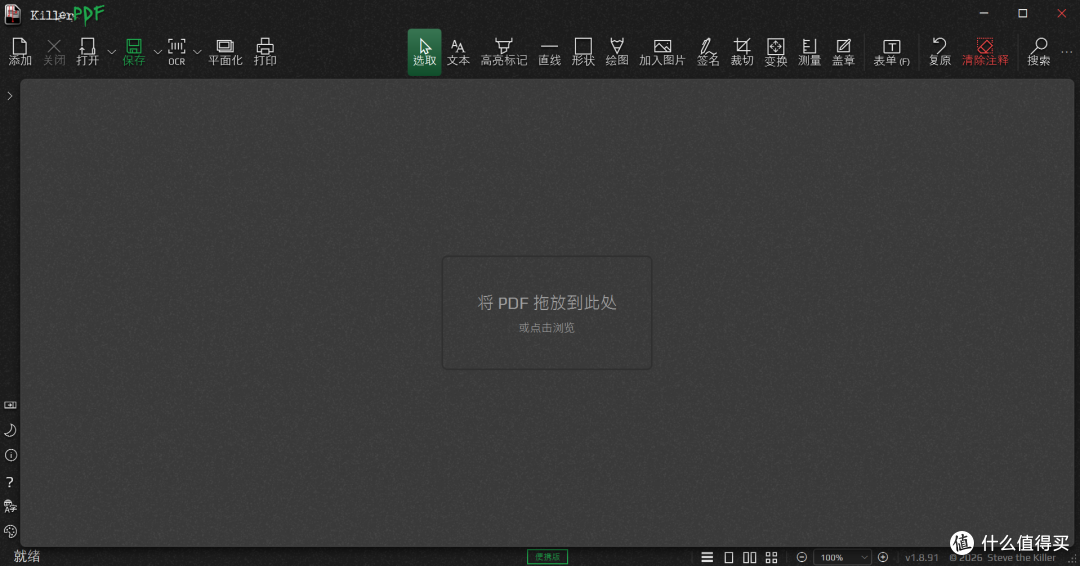Select the 绘图 (Draw) tool
Viewport: 1080px width, 566px height.
(x=616, y=52)
